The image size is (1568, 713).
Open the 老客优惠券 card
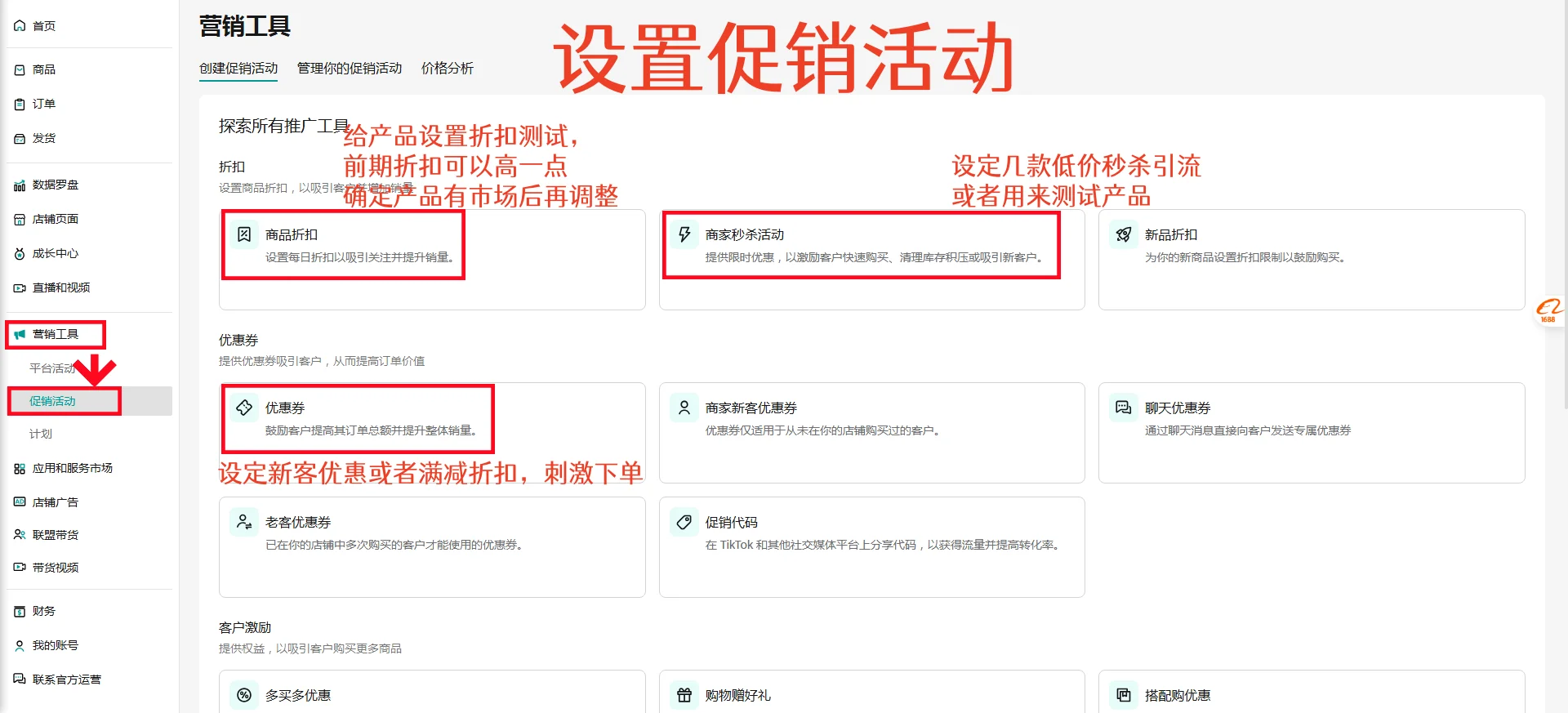tap(431, 546)
